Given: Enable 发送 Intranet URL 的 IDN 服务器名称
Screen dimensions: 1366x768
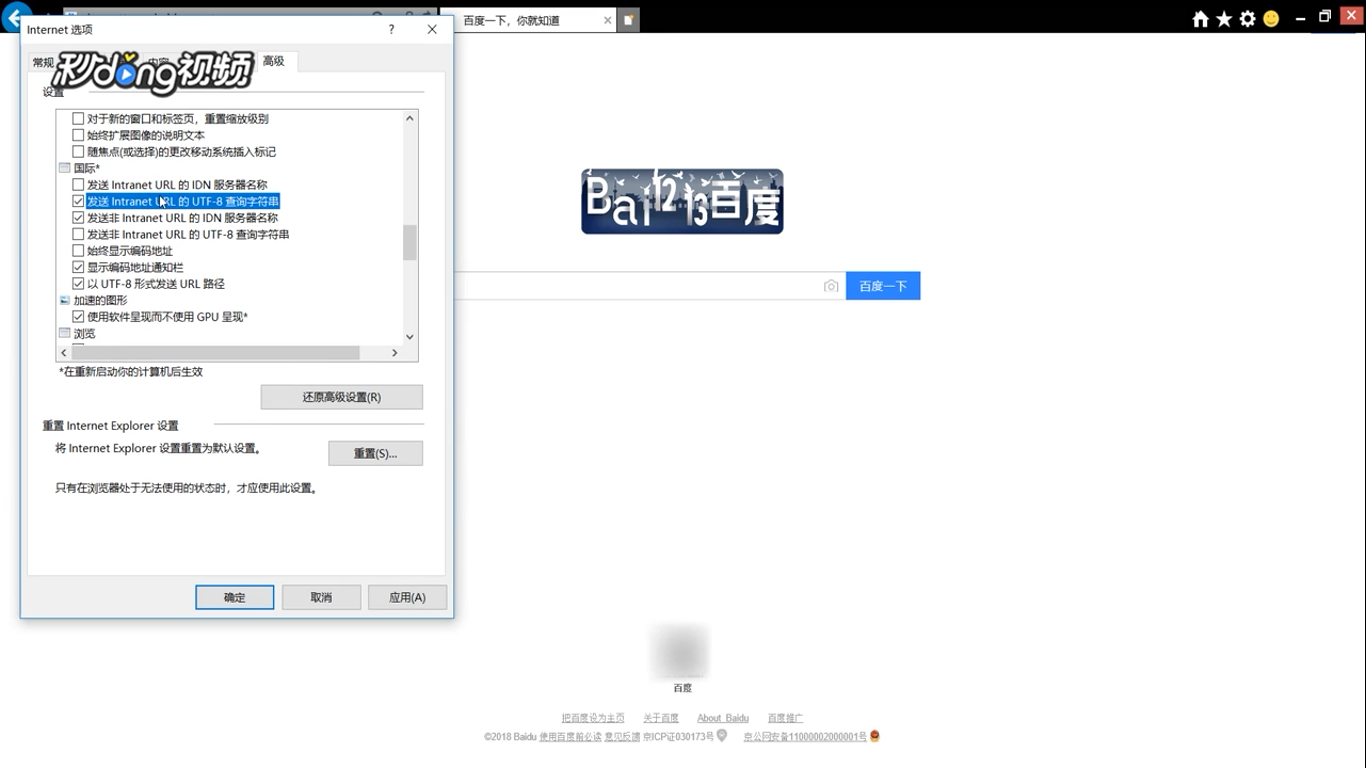Looking at the screenshot, I should tap(79, 185).
